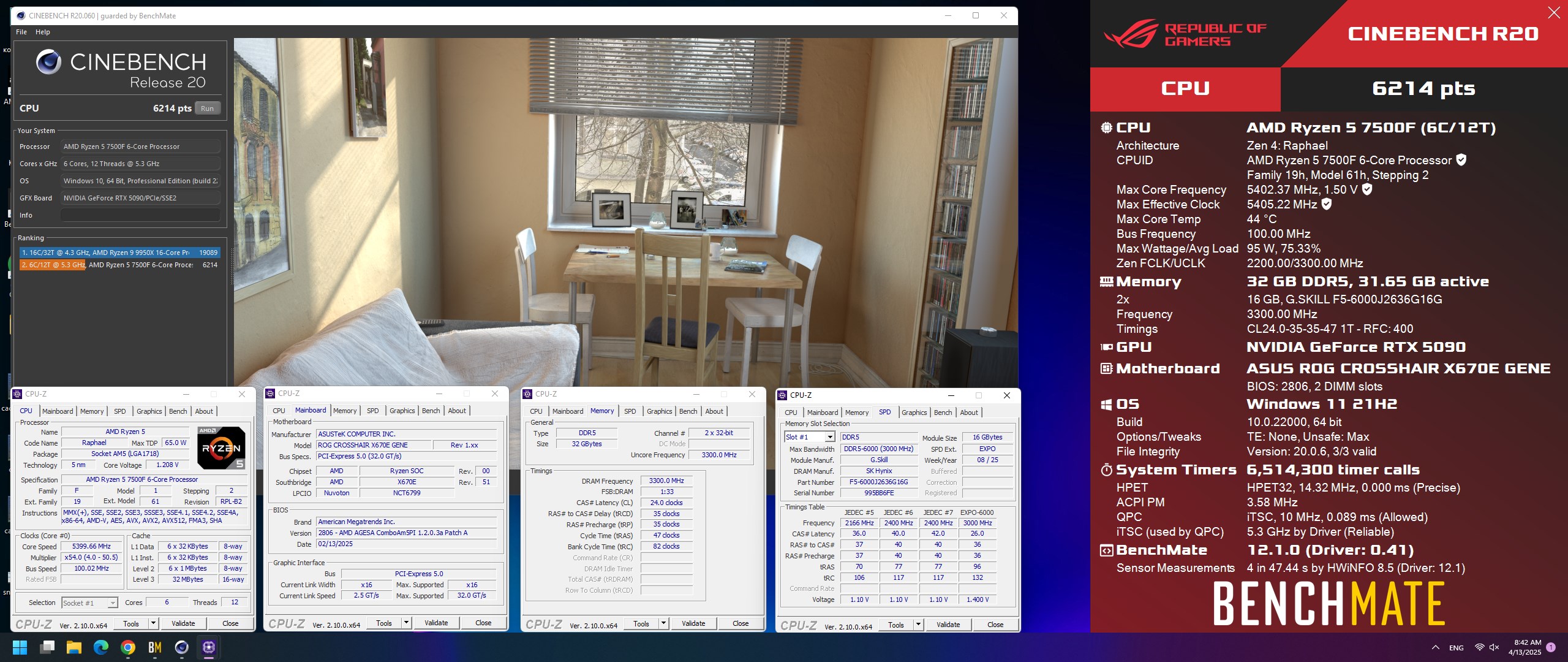Screen dimensions: 1568x662
Task: Click the DRAM Frequency value 3300.0 MHz
Action: click(x=666, y=481)
